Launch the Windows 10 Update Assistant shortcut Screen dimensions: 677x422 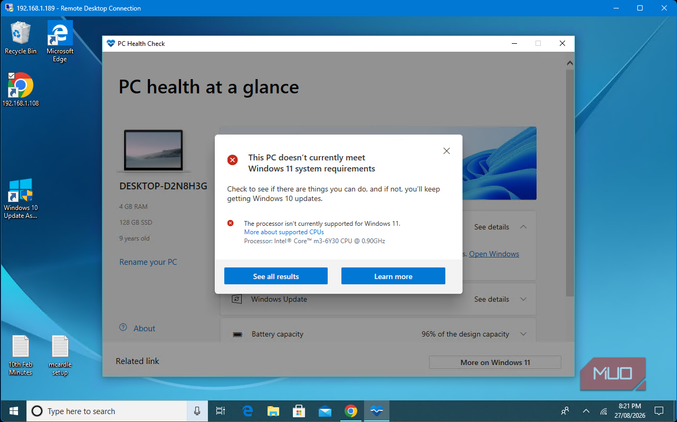(20, 199)
